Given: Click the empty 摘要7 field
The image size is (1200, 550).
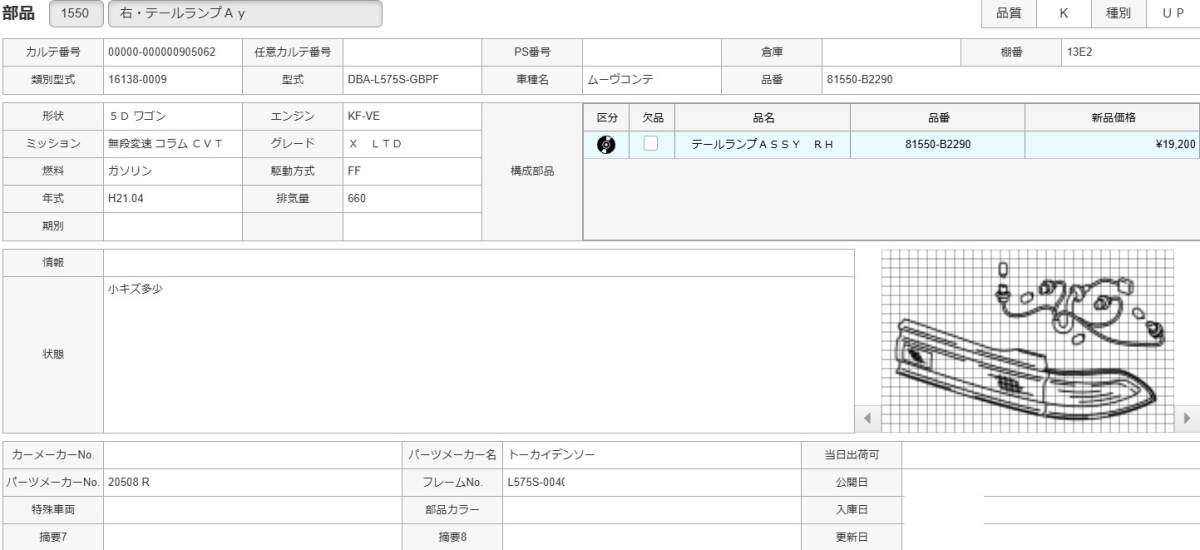Looking at the screenshot, I should coord(252,537).
